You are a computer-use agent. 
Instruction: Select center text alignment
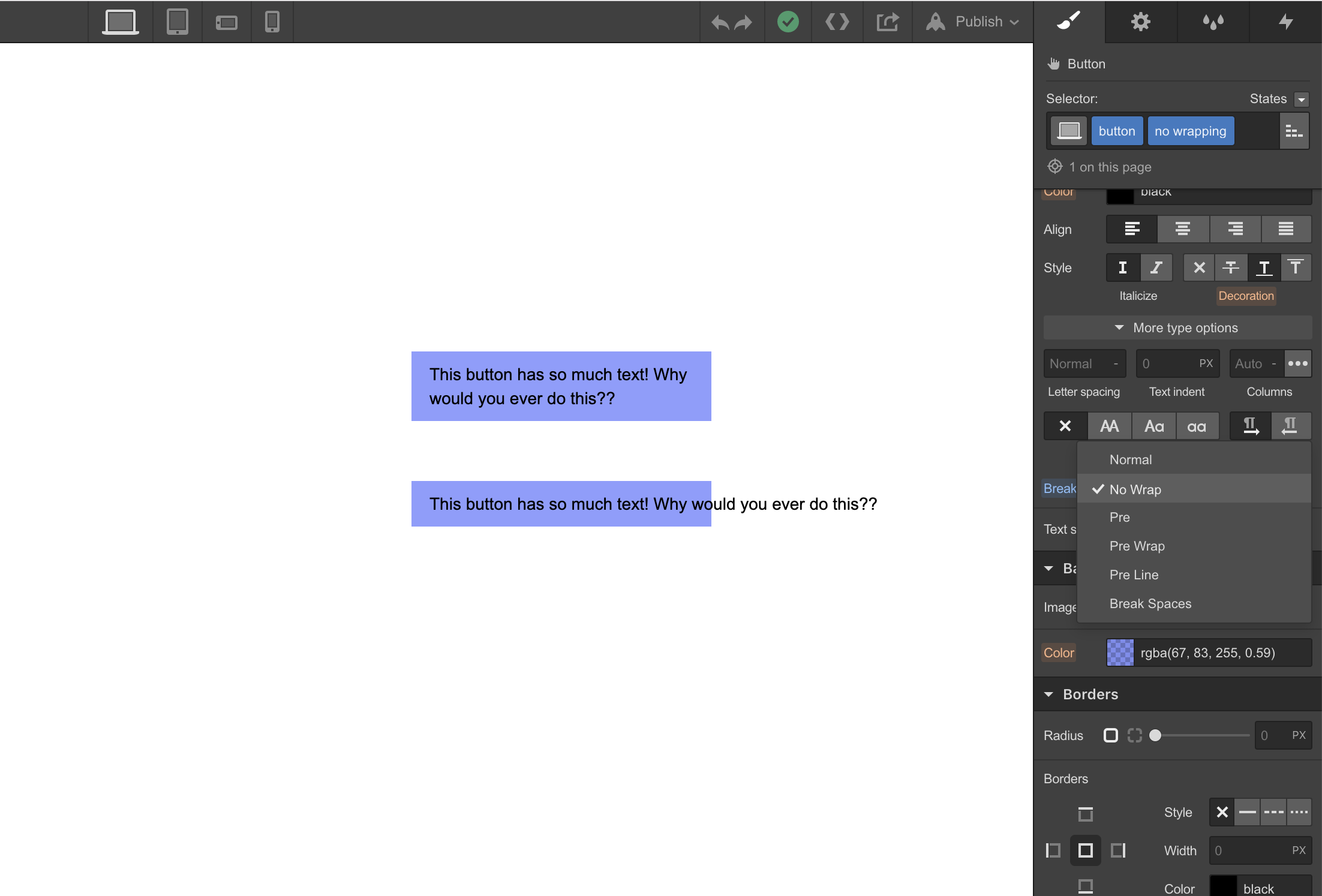[1182, 229]
